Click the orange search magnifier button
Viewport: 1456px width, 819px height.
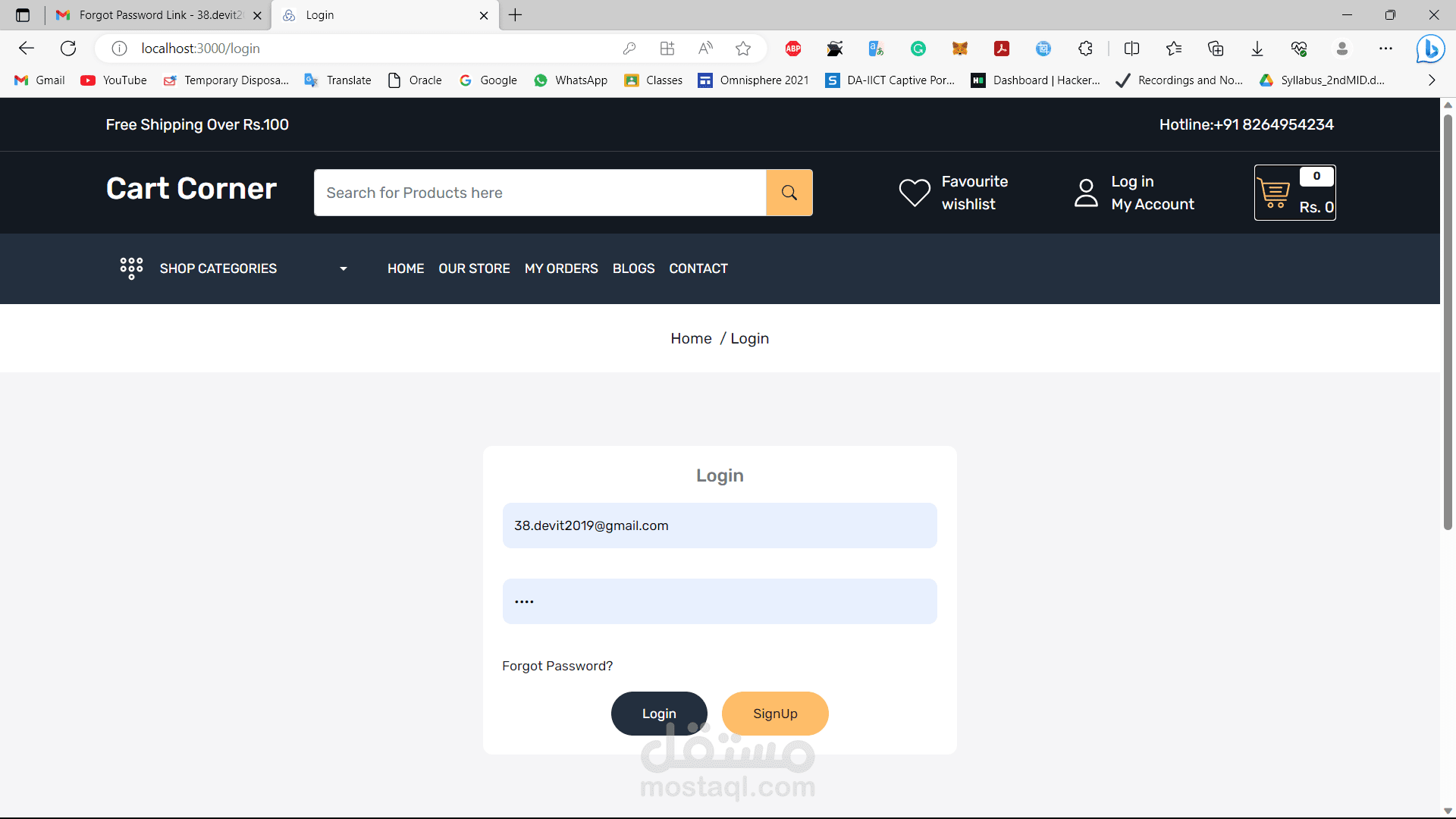pos(789,193)
